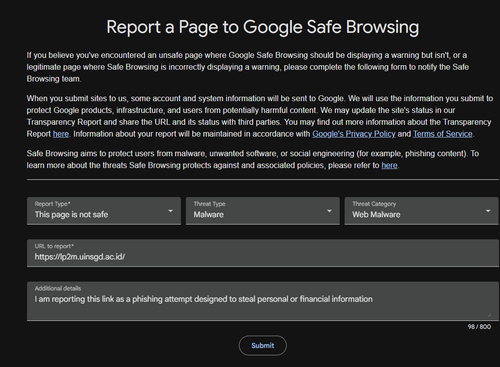Click the Additional details text area
Image resolution: width=500 pixels, height=367 pixels.
[x=263, y=301]
